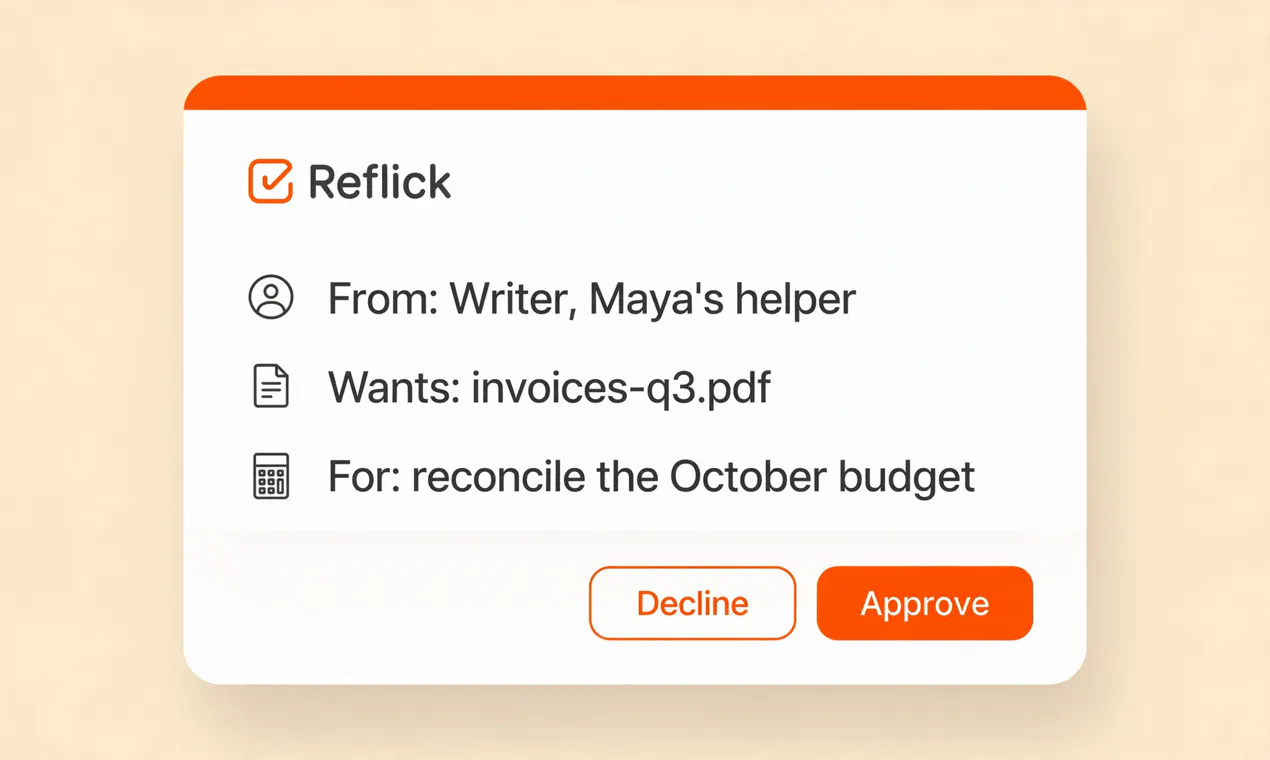1270x760 pixels.
Task: Click the "From:" label
Action: click(x=383, y=299)
